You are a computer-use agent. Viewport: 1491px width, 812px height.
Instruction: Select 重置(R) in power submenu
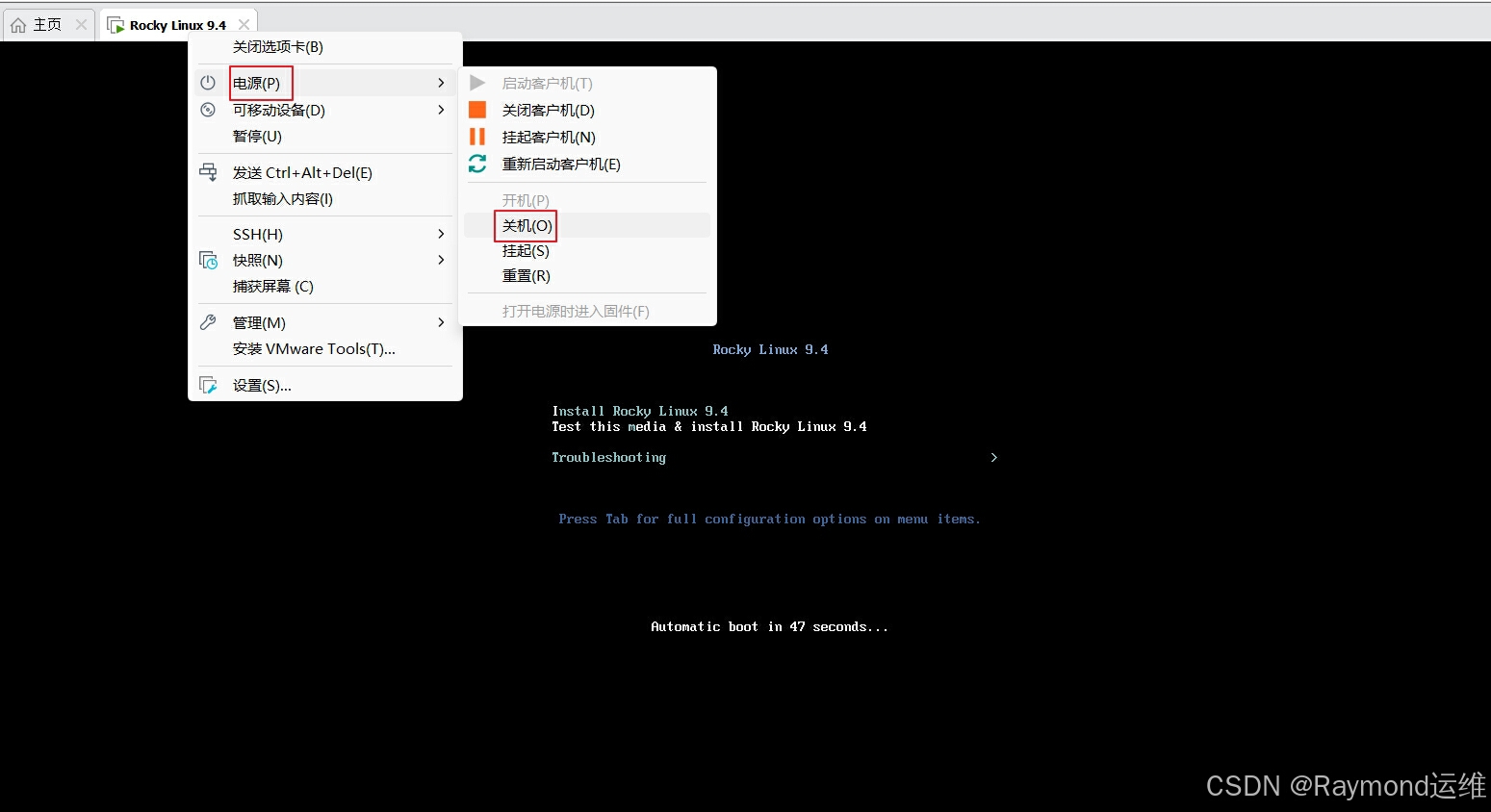[x=587, y=275]
